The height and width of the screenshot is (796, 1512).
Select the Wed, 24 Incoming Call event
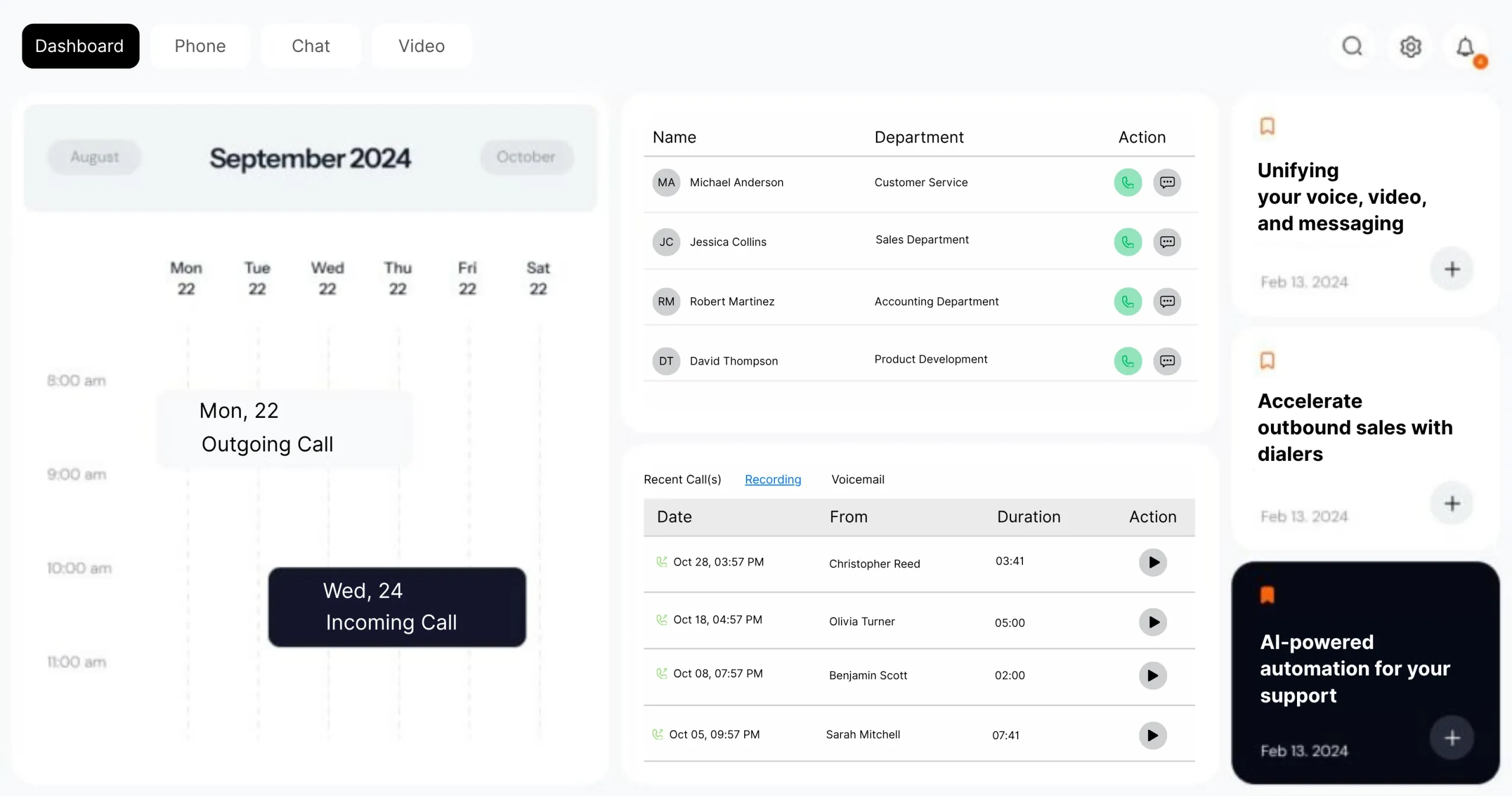tap(397, 607)
